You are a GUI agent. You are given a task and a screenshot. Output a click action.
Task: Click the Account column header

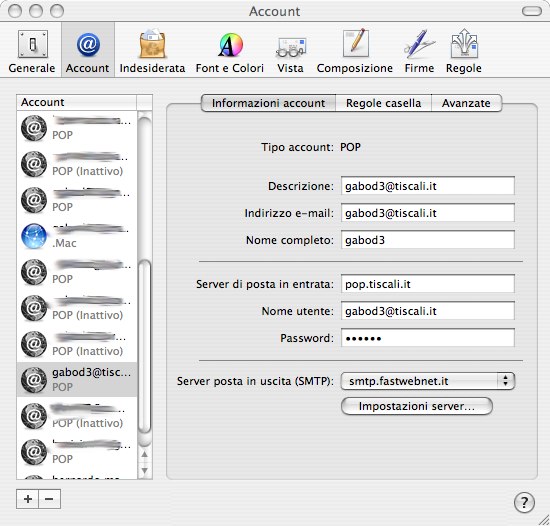pos(76,102)
